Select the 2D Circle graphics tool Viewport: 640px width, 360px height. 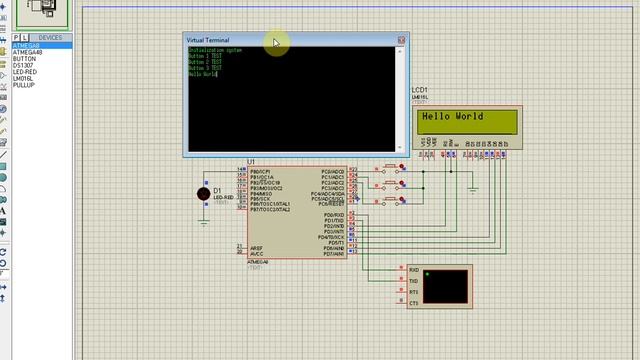click(2, 178)
